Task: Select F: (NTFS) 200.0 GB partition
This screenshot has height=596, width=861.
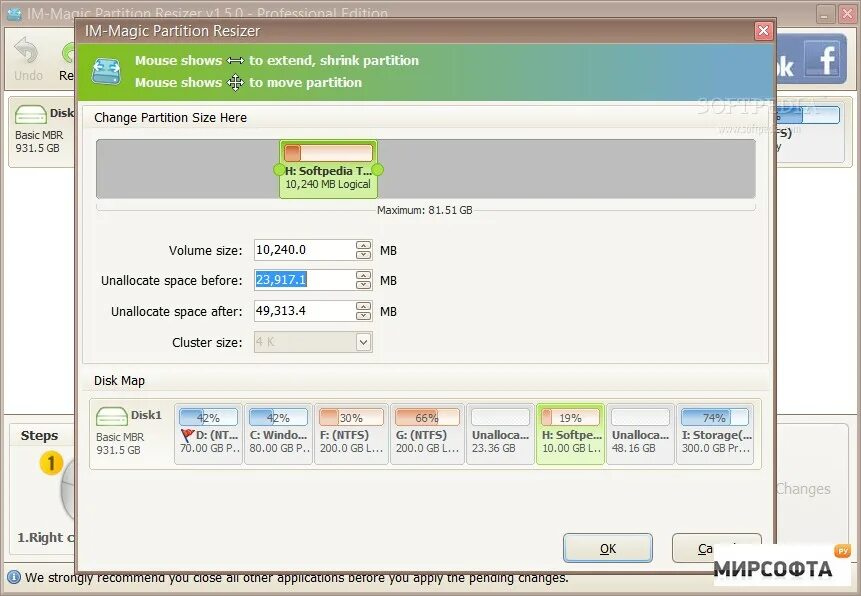Action: pyautogui.click(x=351, y=434)
